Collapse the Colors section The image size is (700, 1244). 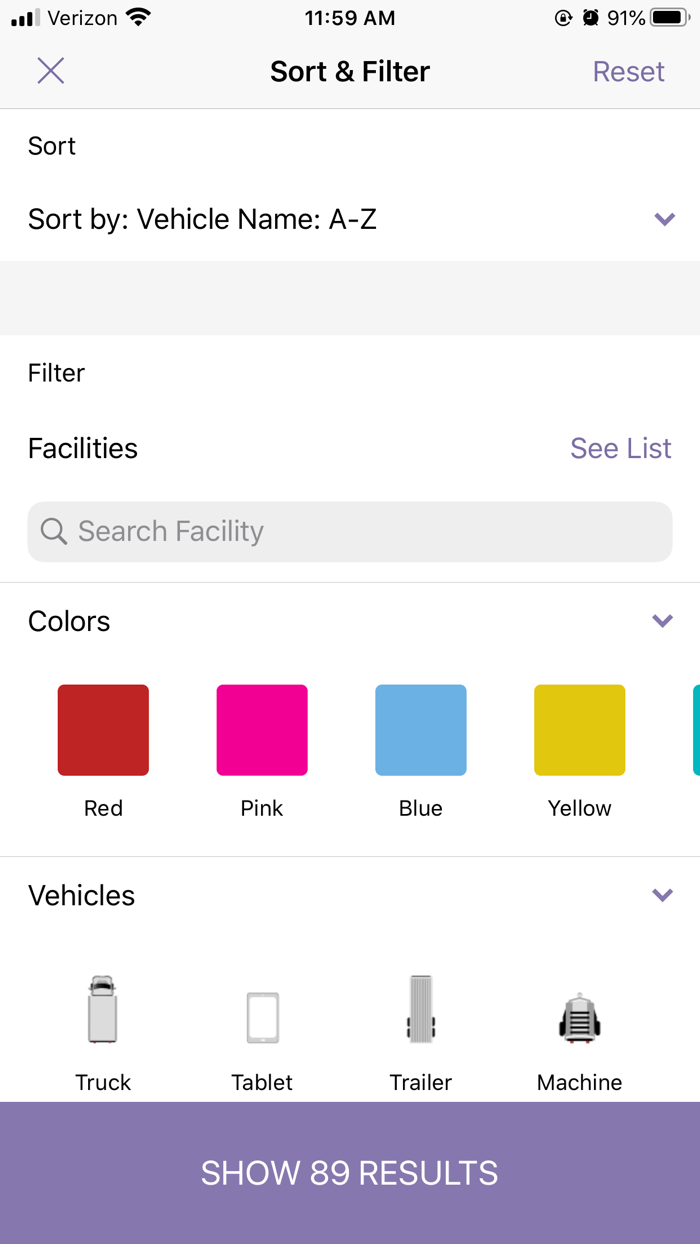pyautogui.click(x=662, y=620)
